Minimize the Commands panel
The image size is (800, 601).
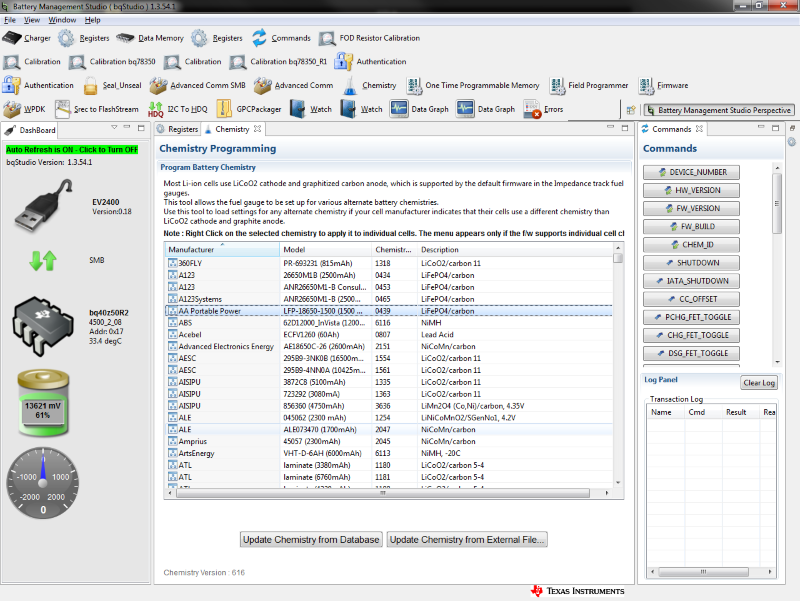(x=761, y=127)
